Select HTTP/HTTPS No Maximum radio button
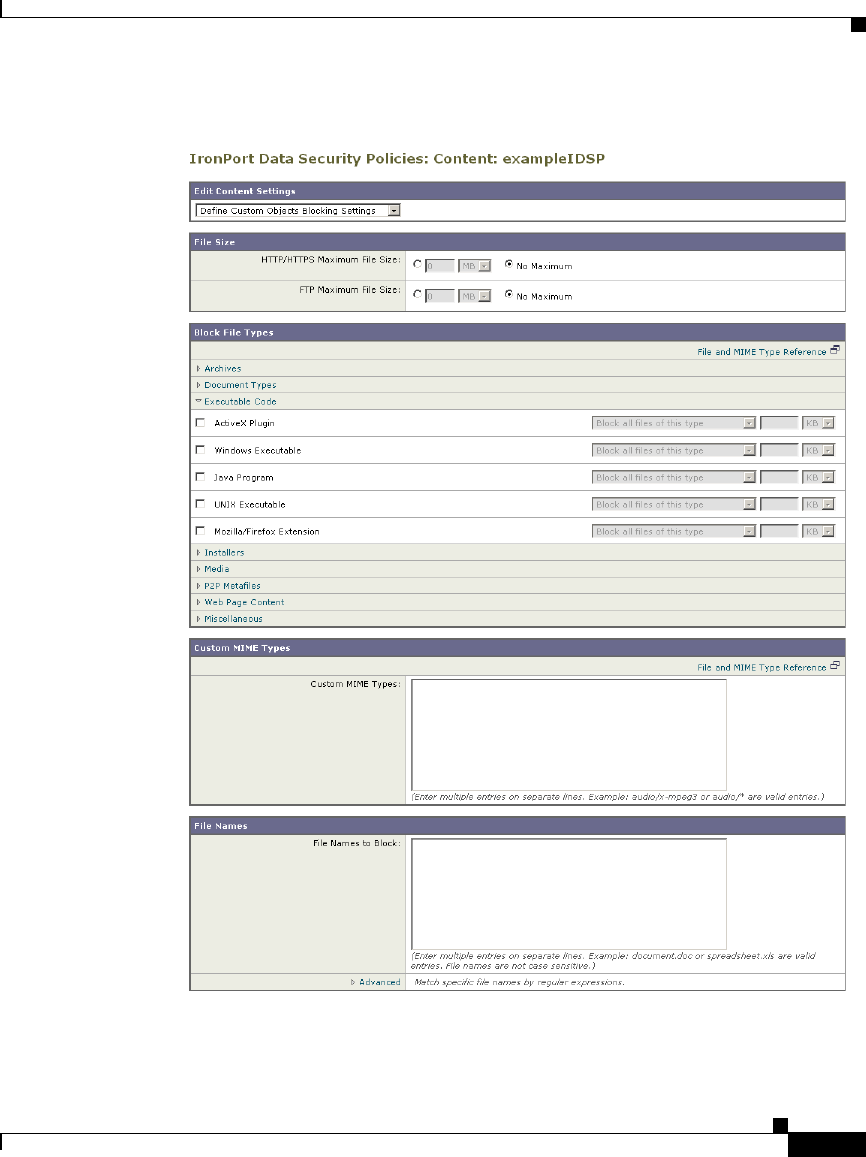Image resolution: width=866 pixels, height=1157 pixels. (x=508, y=264)
